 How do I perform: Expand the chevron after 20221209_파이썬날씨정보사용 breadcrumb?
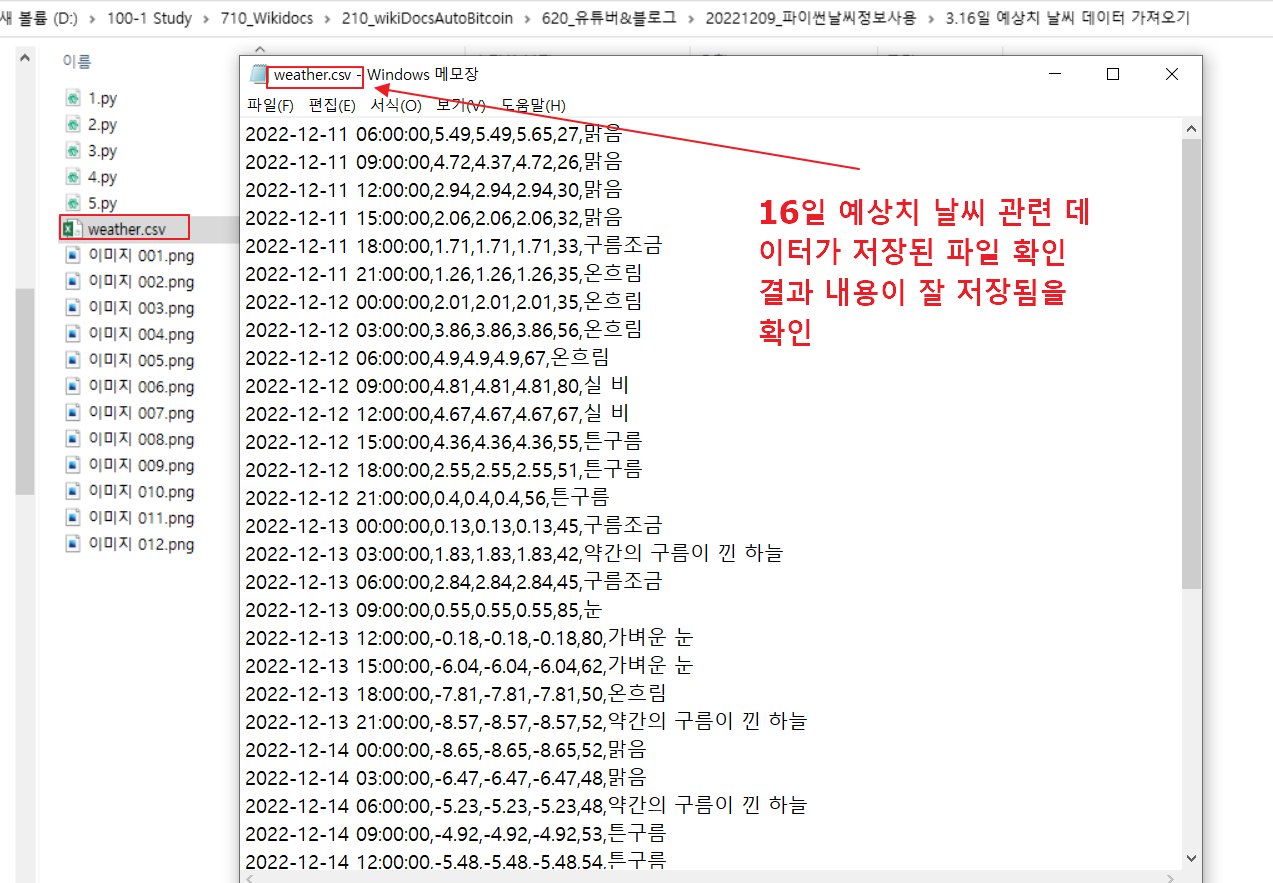933,19
